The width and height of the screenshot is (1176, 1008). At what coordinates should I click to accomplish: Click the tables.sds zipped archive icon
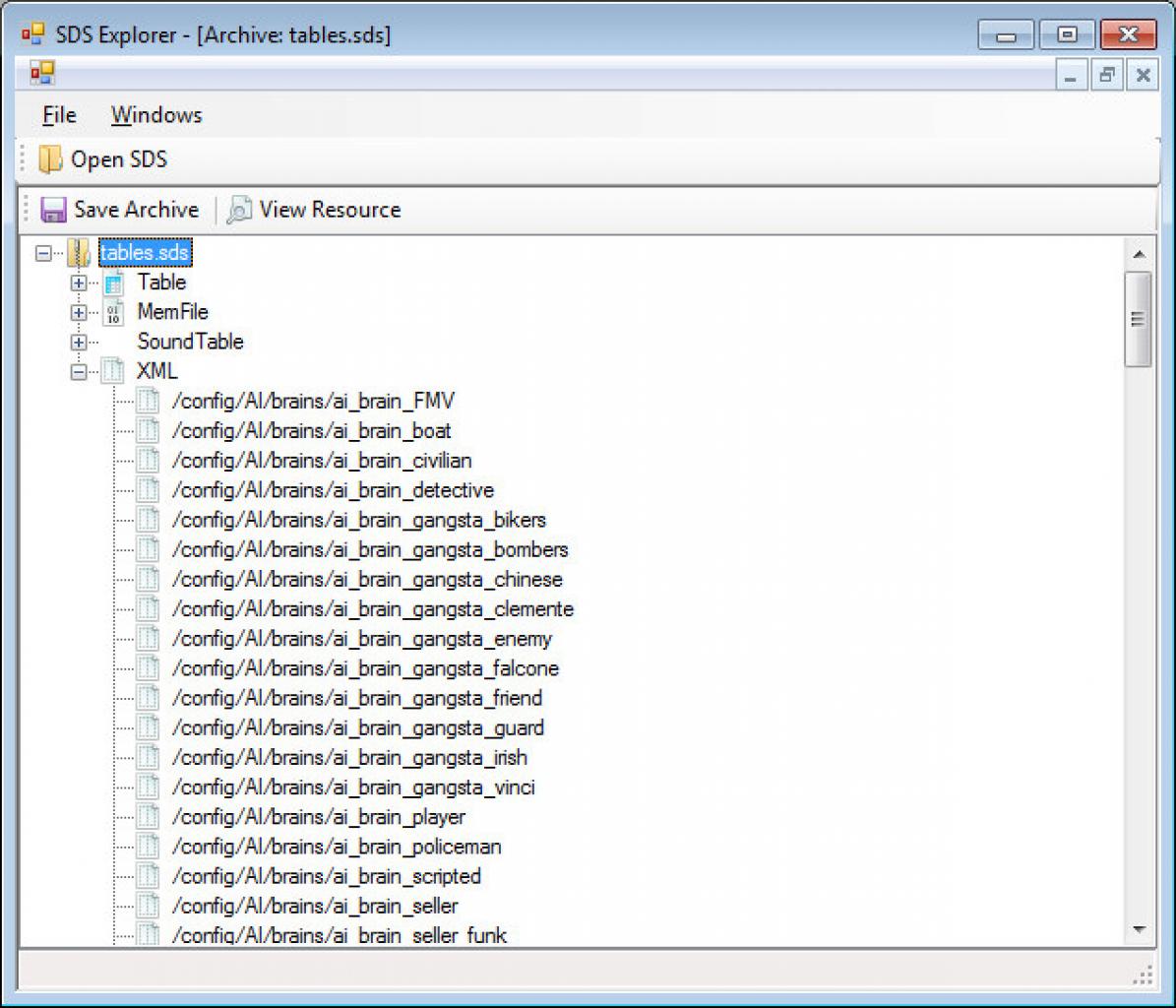tap(79, 253)
